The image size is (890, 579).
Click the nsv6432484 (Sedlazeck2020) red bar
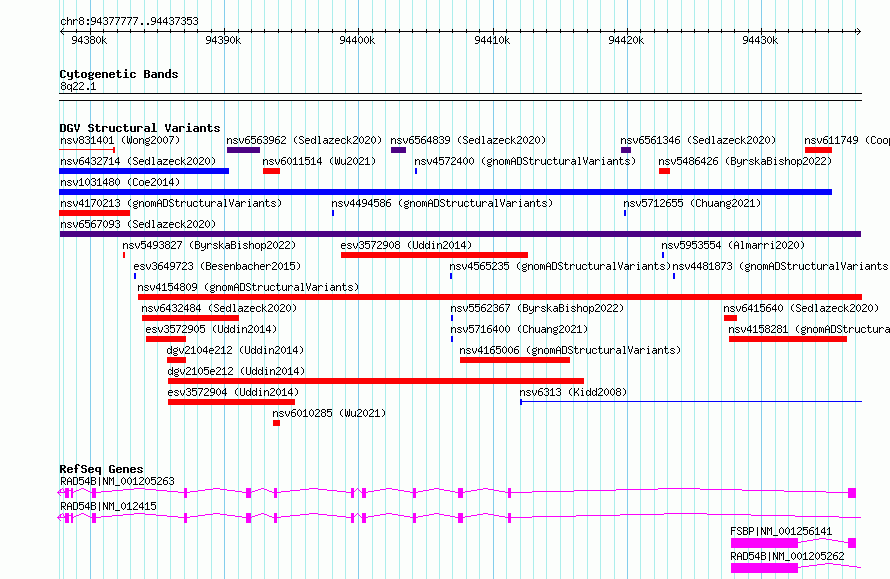(x=190, y=318)
